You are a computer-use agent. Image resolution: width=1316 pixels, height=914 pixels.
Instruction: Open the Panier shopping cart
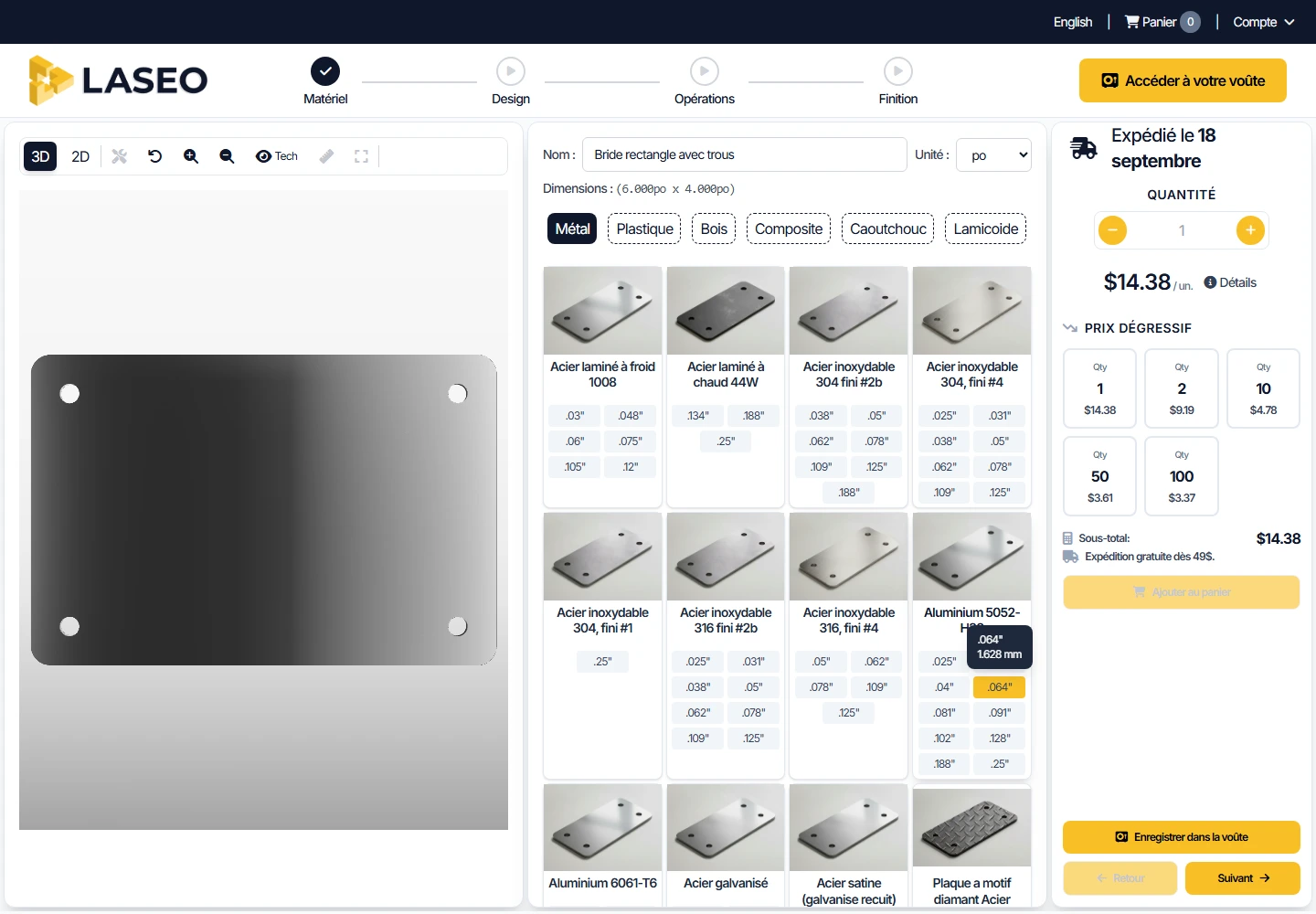(x=1162, y=22)
